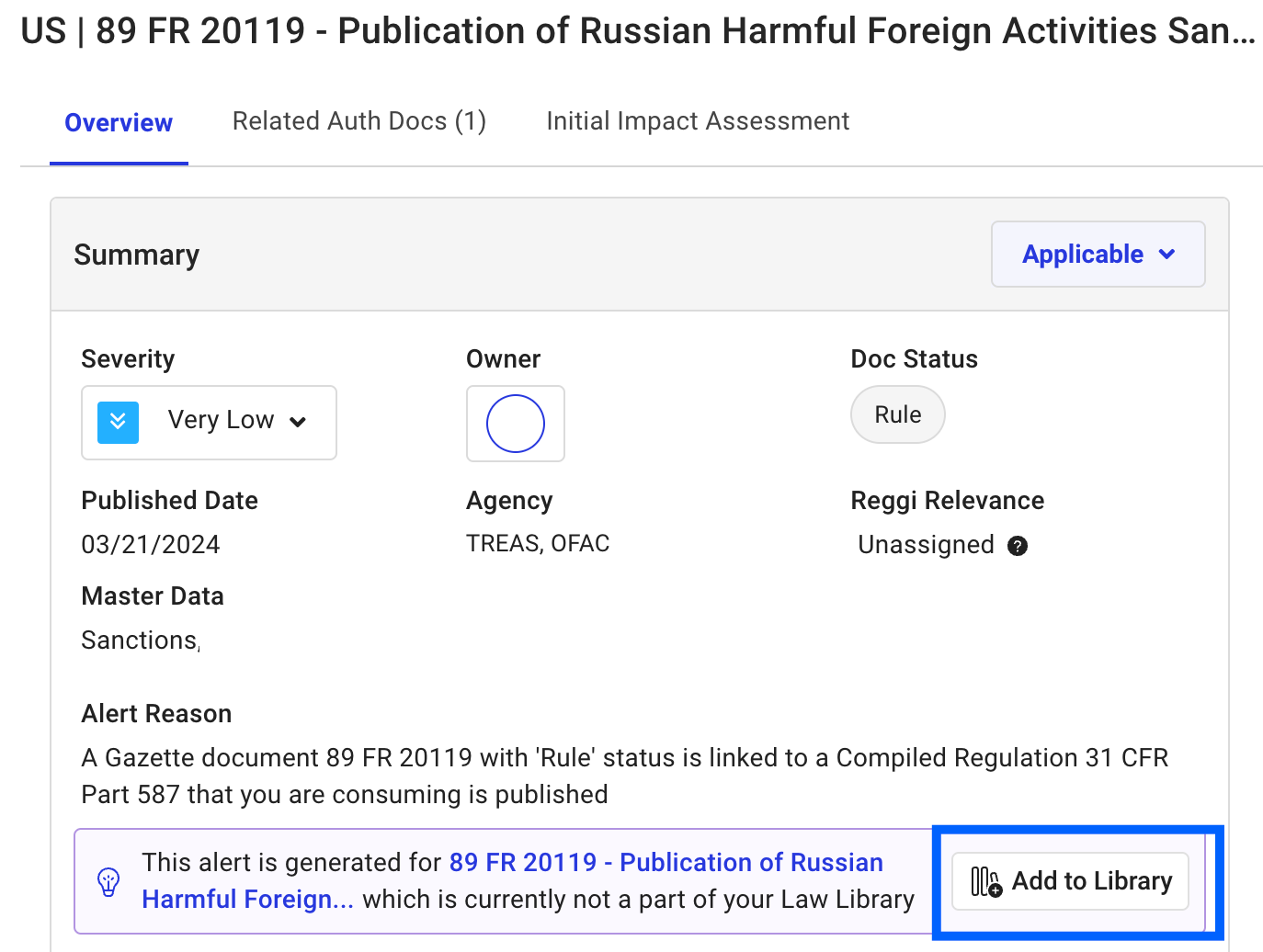Image resolution: width=1263 pixels, height=952 pixels.
Task: Click the blue double-chevron Very Low severity icon
Action: pyautogui.click(x=118, y=423)
